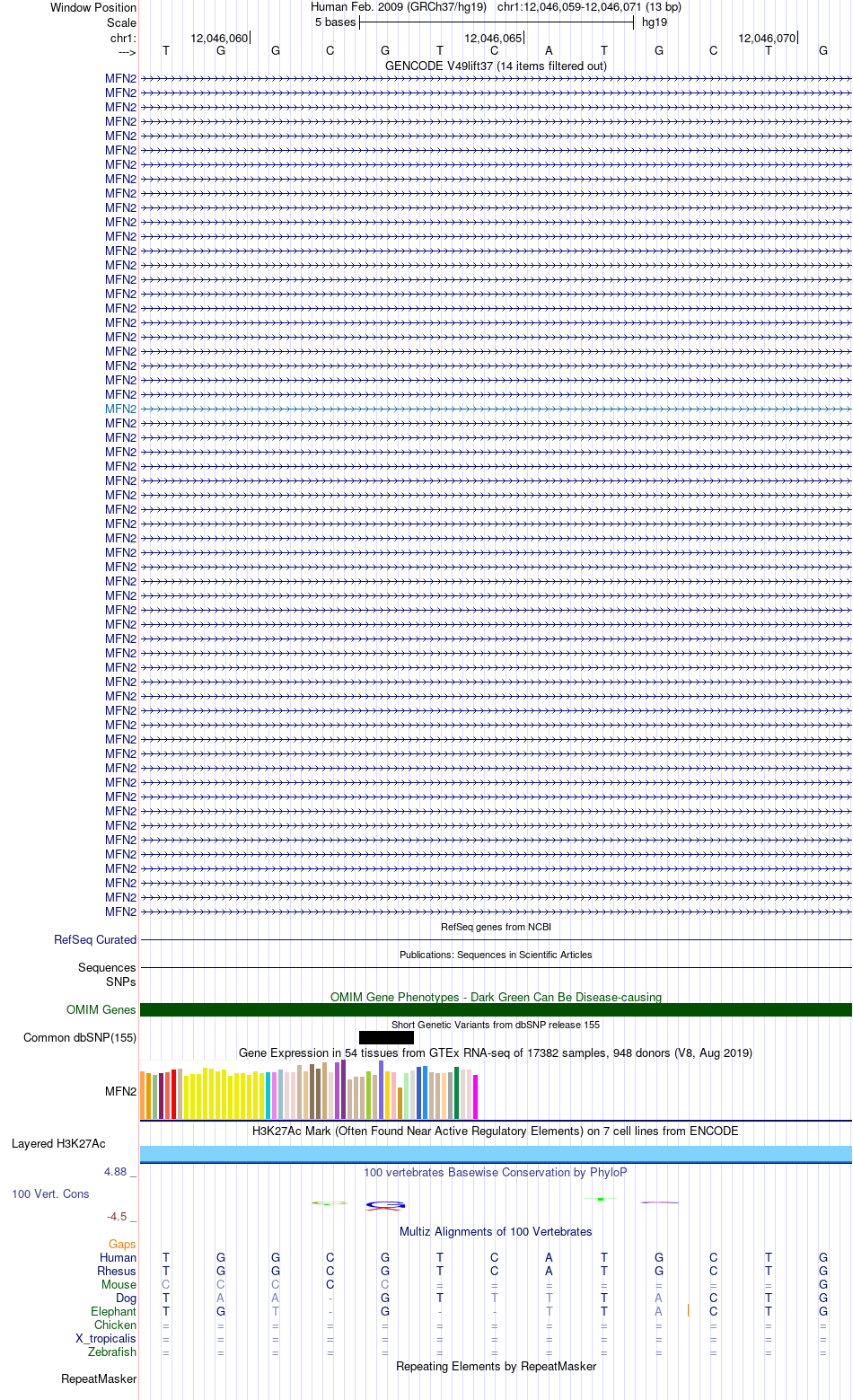Click the GTEx Gene Expression track title

tap(496, 1052)
